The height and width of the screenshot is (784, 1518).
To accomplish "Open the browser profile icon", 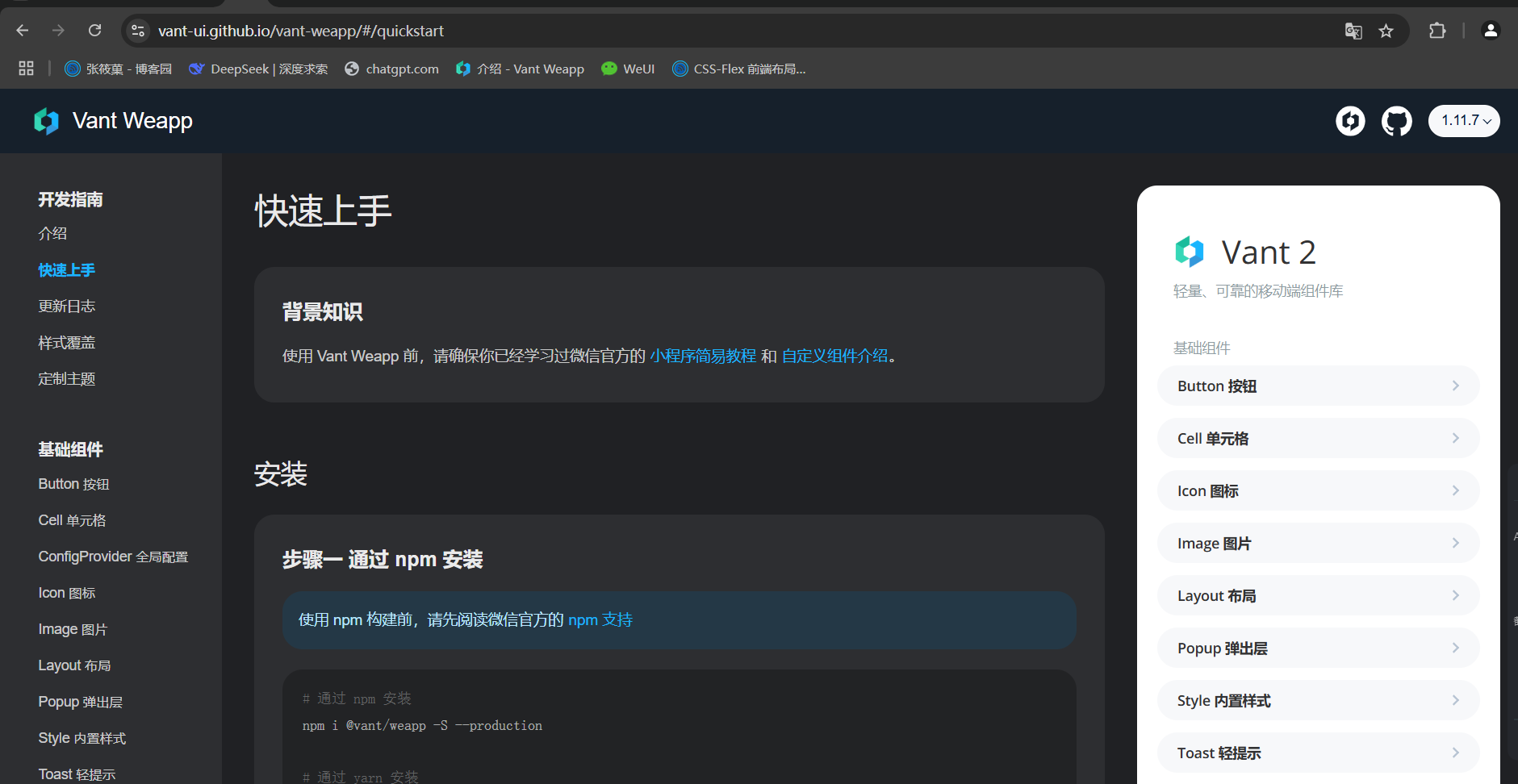I will (1491, 31).
